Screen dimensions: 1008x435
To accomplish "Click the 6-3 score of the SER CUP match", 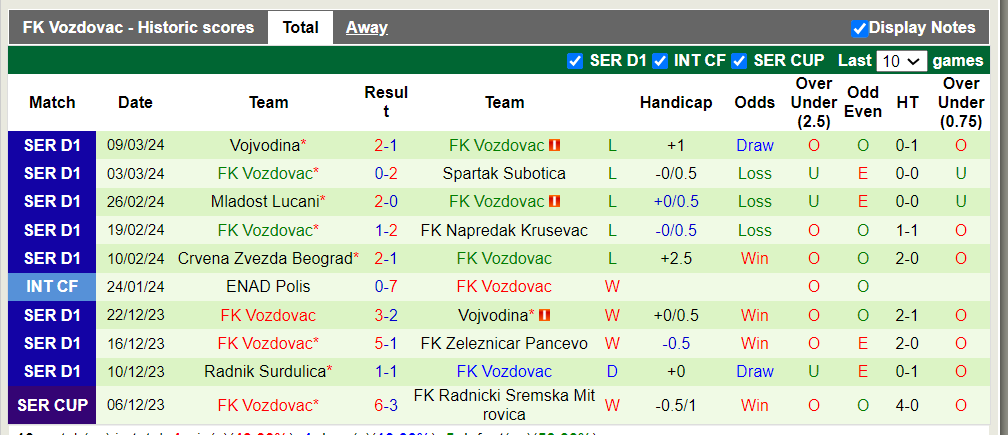I will click(x=386, y=406).
